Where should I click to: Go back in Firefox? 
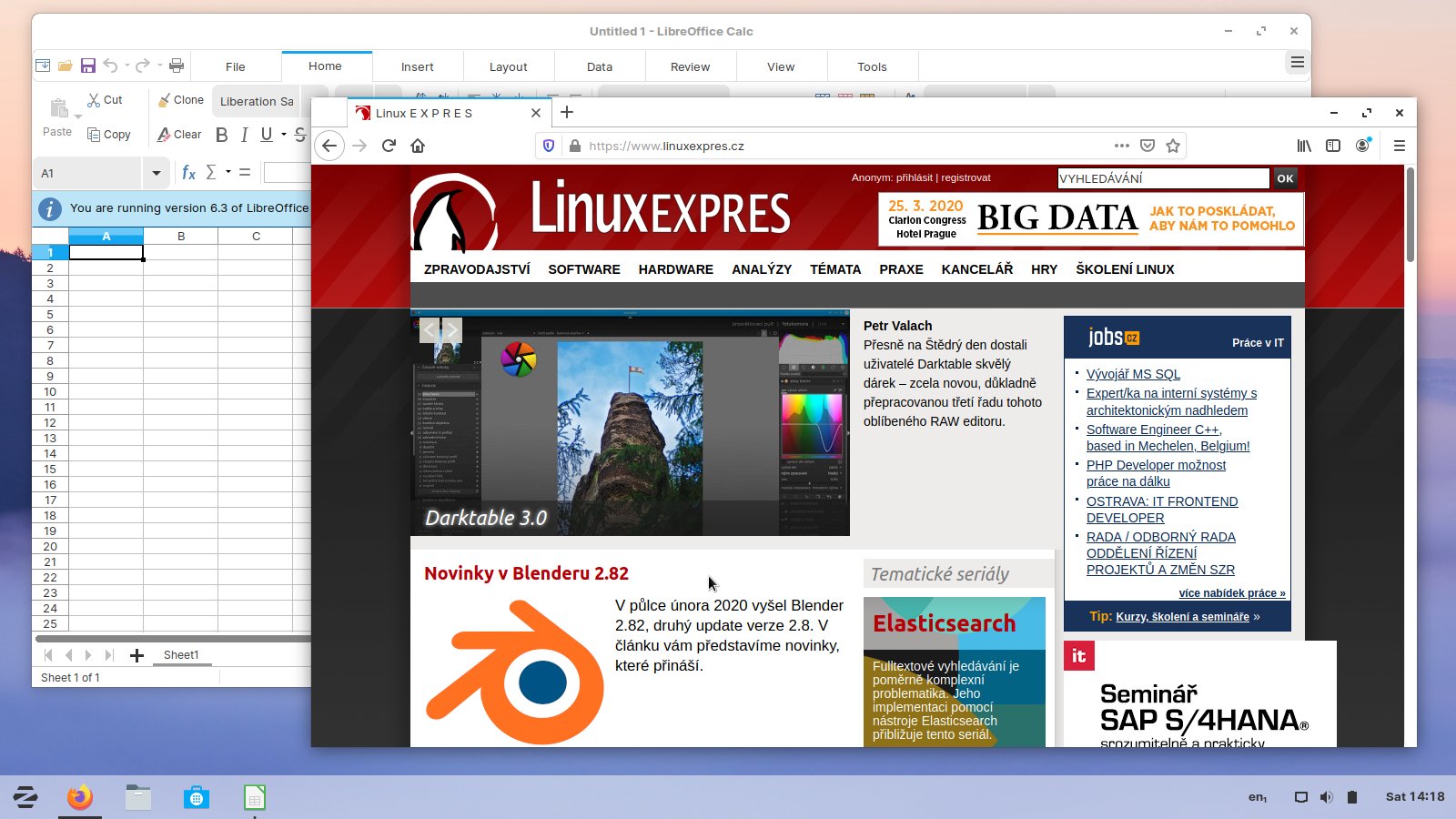click(329, 146)
